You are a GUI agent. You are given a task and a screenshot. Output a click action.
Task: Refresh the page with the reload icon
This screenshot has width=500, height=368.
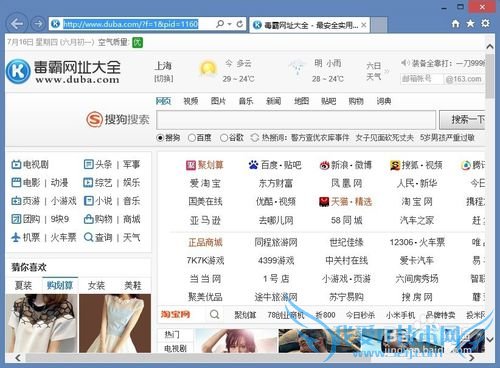pyautogui.click(x=240, y=24)
